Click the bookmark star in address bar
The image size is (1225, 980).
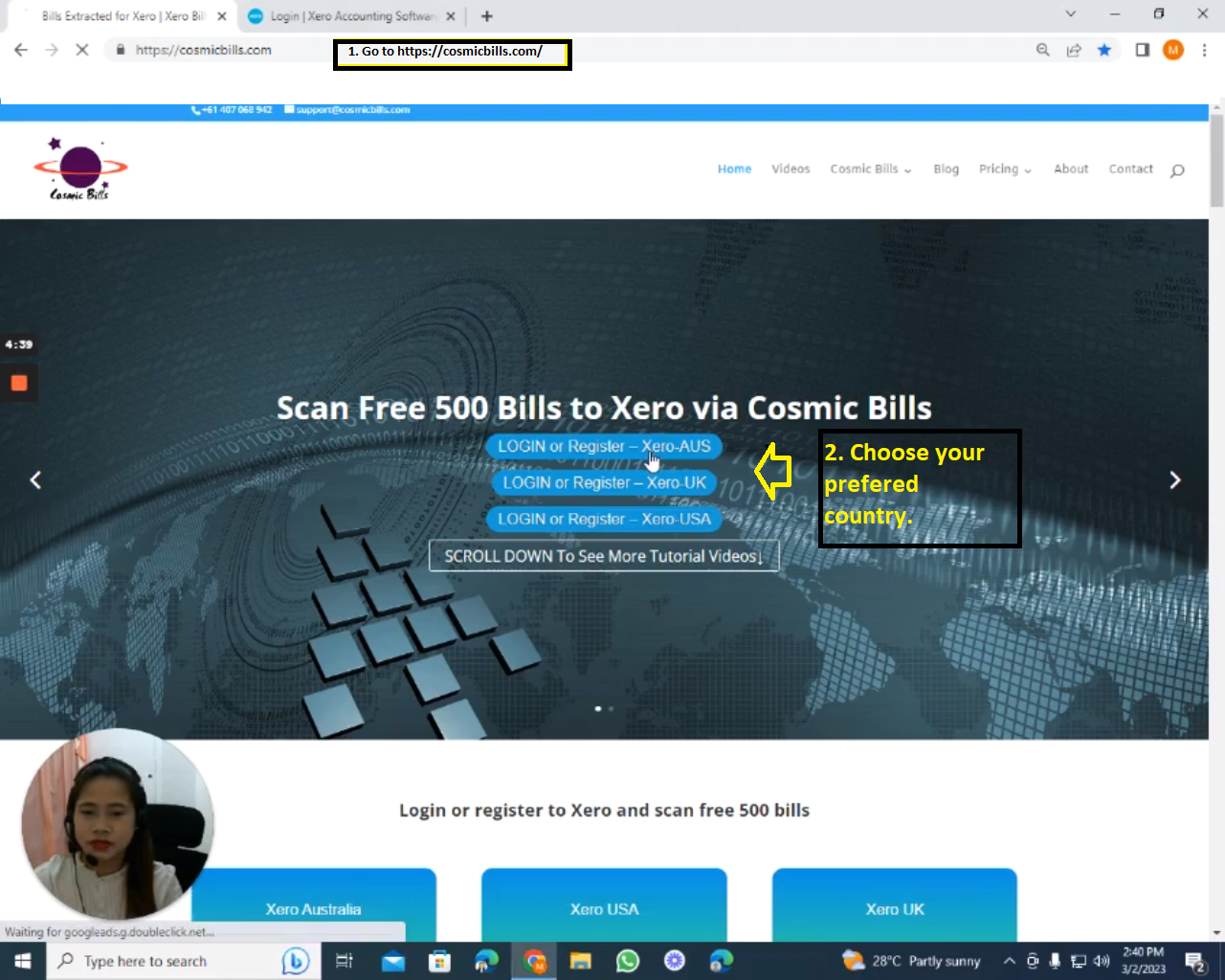click(1104, 50)
